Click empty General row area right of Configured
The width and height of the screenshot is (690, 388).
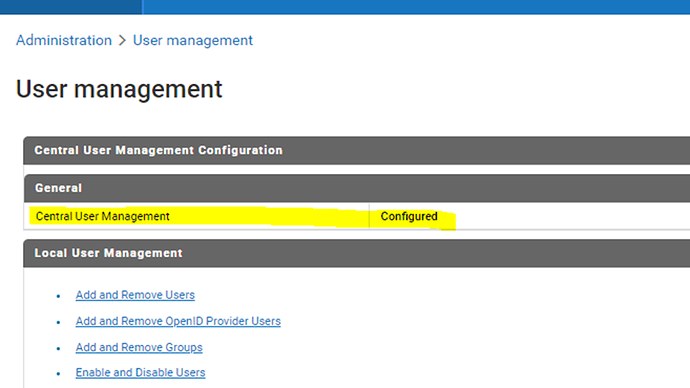(572, 216)
